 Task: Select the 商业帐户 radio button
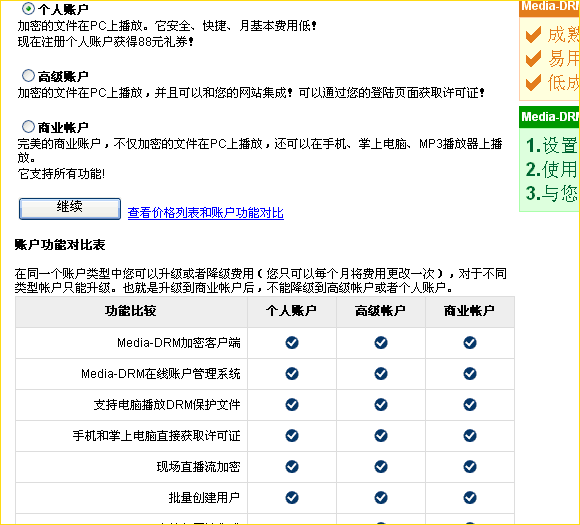coord(28,127)
